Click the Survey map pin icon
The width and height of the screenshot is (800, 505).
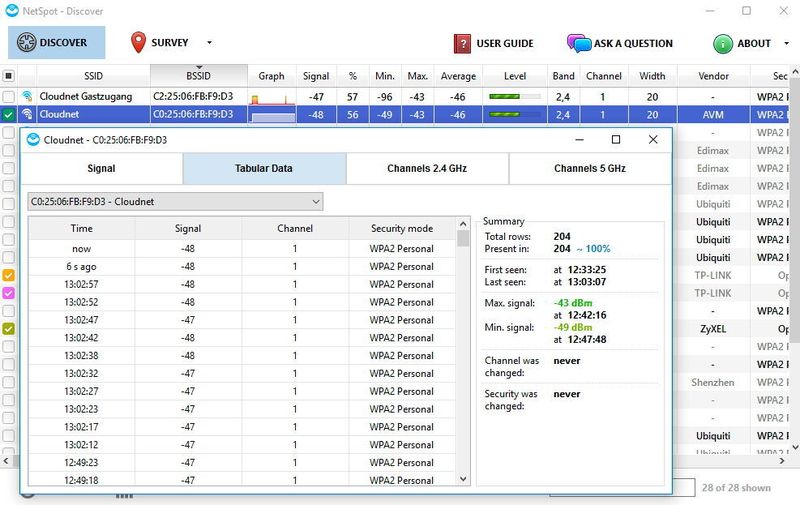coord(138,43)
